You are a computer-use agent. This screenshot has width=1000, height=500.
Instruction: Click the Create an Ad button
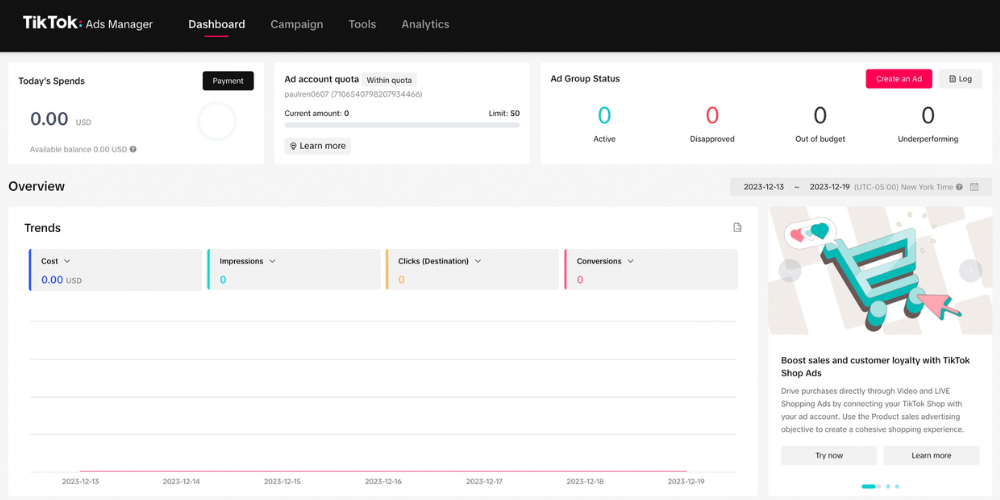point(899,79)
